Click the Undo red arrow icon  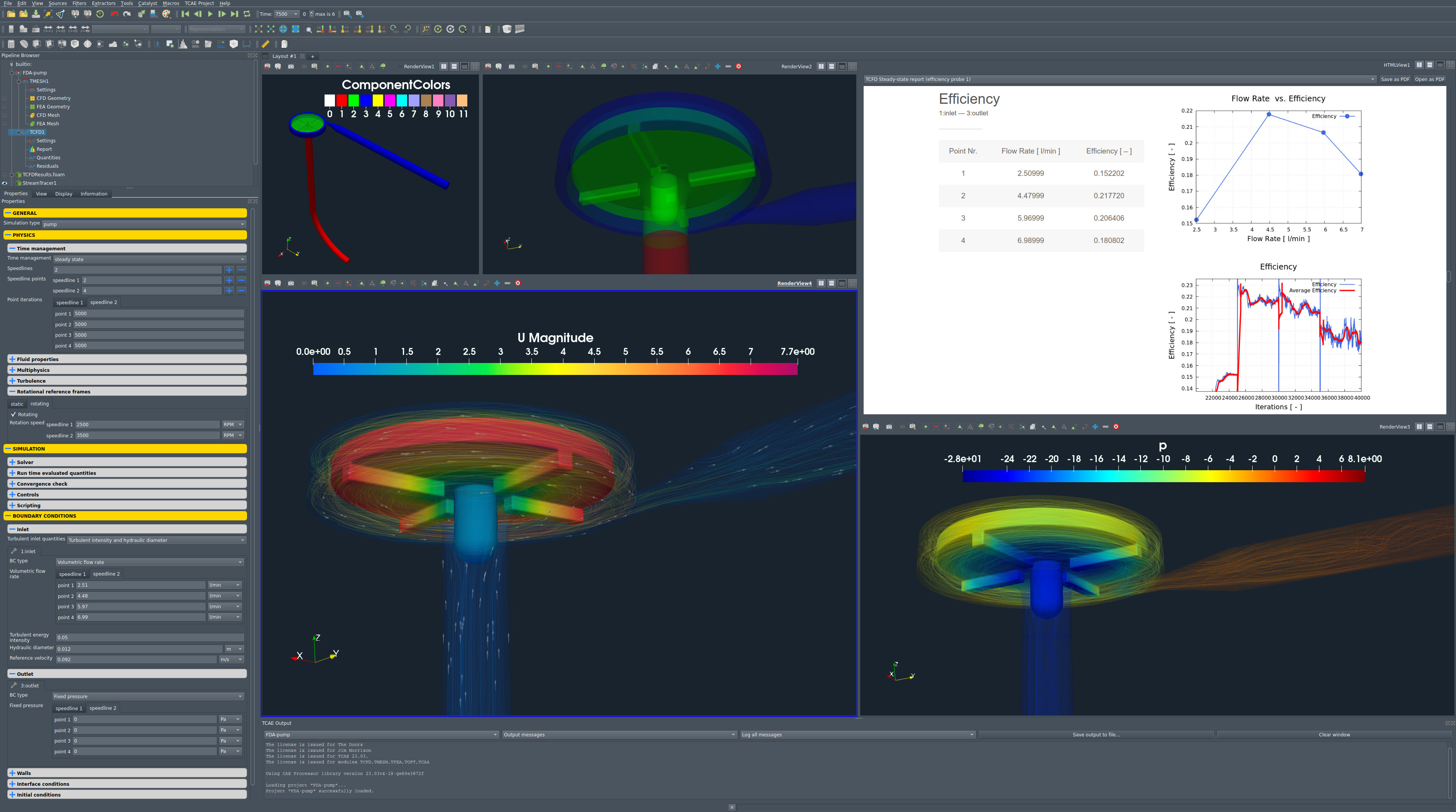click(115, 14)
